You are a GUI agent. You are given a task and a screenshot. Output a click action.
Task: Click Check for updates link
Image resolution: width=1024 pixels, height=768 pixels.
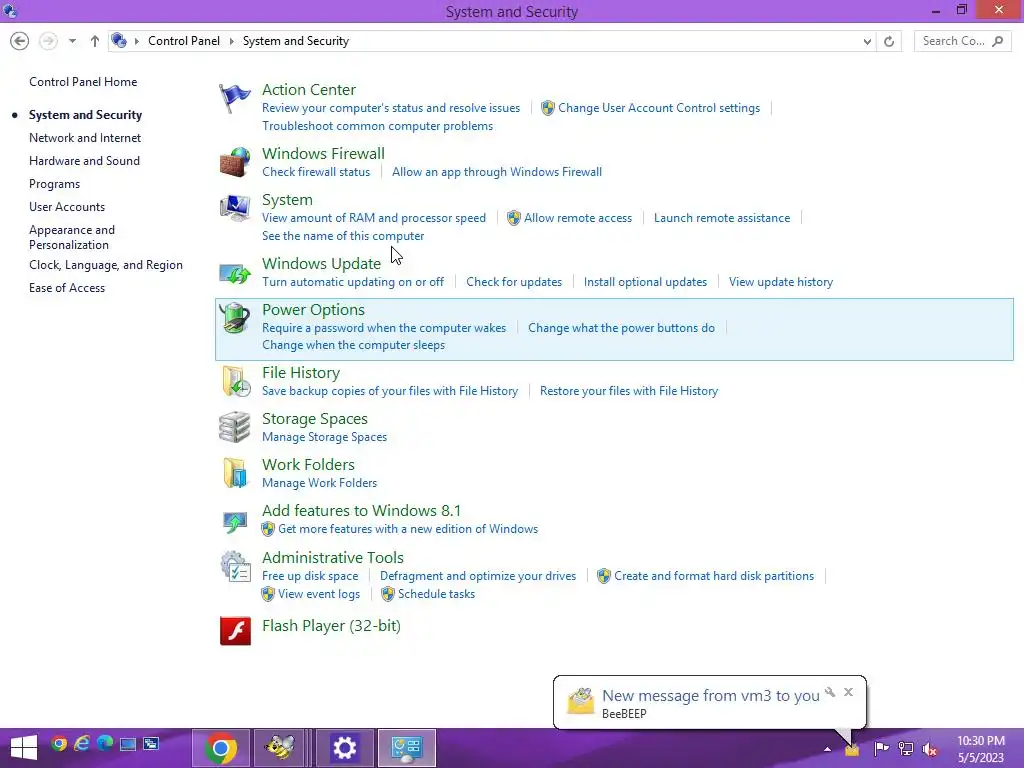tap(514, 282)
